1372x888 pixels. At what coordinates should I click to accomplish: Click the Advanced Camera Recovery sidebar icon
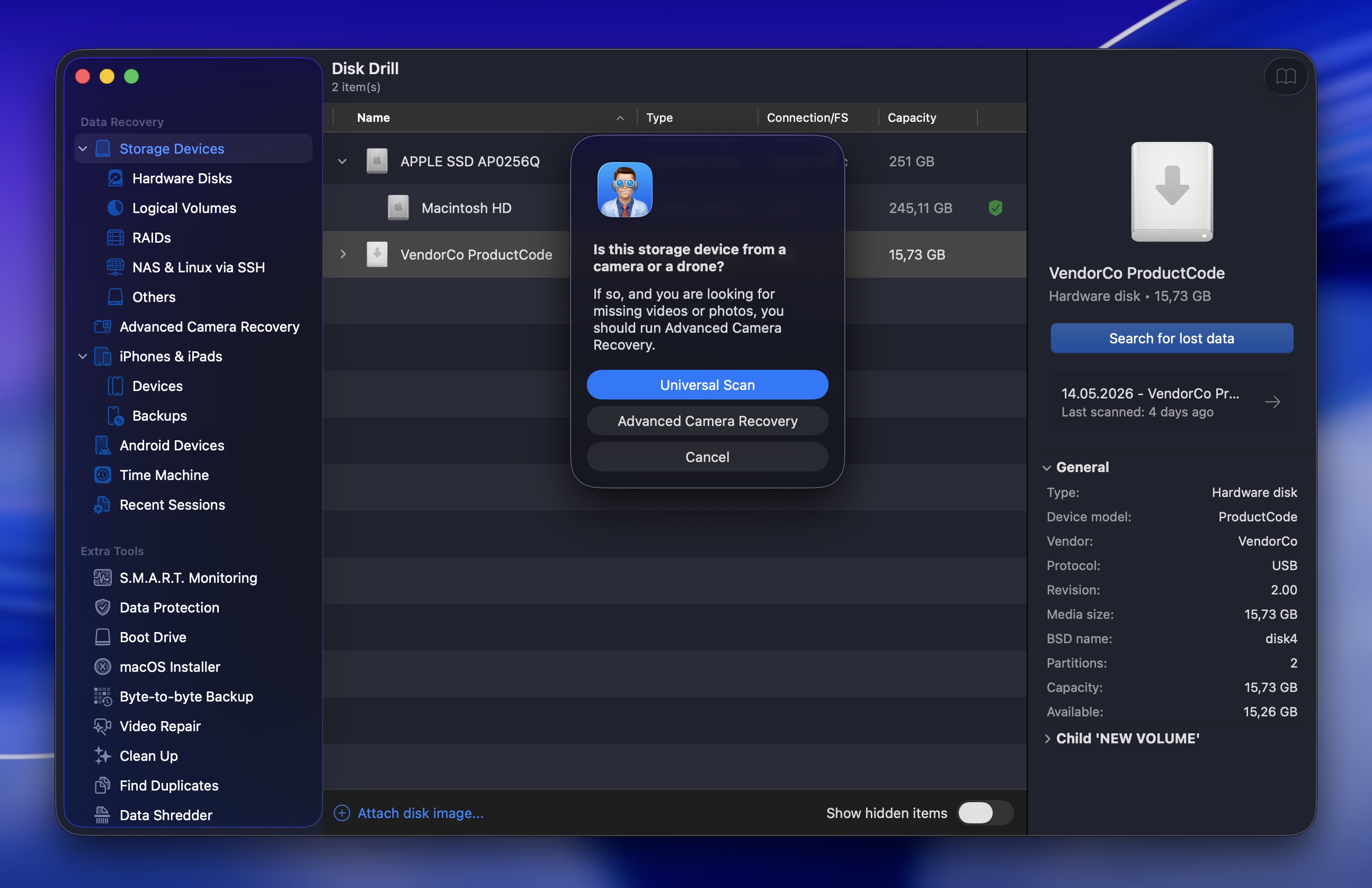(103, 326)
